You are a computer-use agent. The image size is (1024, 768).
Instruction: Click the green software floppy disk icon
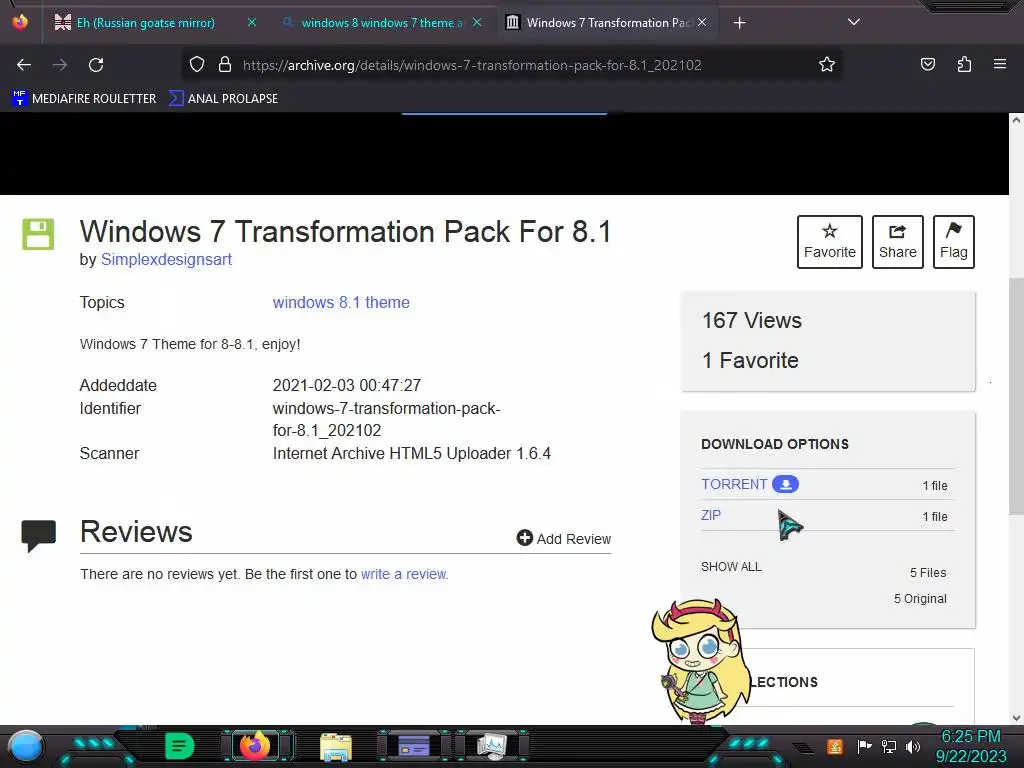[38, 234]
